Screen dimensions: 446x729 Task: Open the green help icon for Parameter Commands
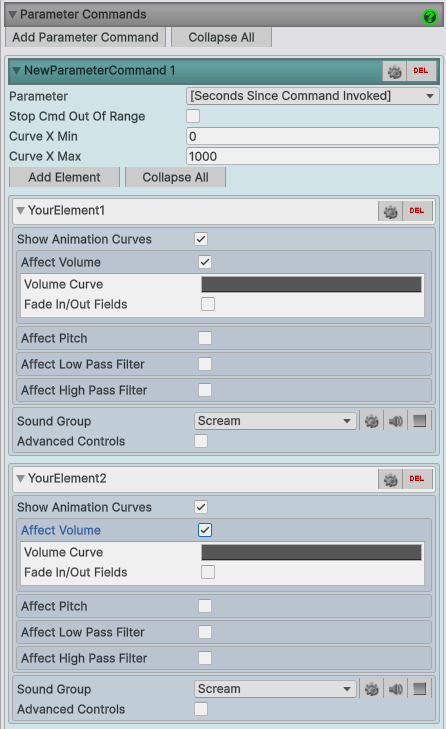(429, 17)
